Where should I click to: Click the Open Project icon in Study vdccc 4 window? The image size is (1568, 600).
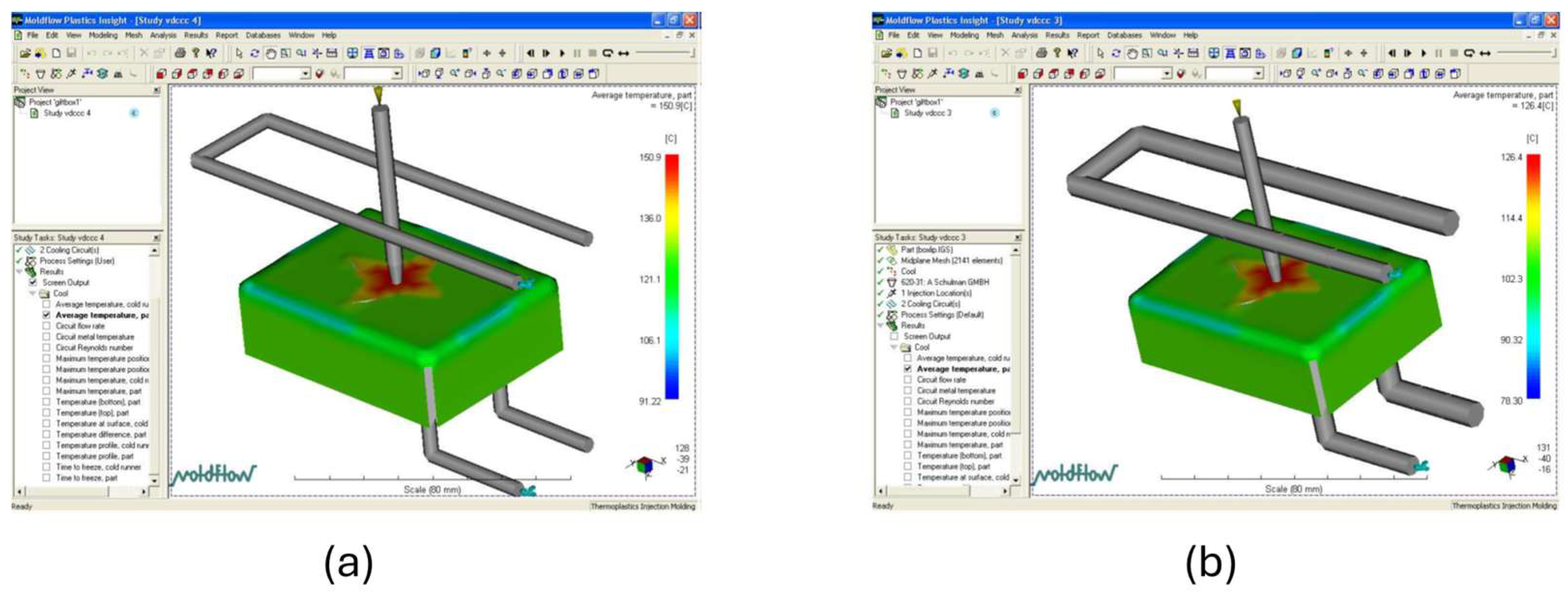(x=25, y=54)
